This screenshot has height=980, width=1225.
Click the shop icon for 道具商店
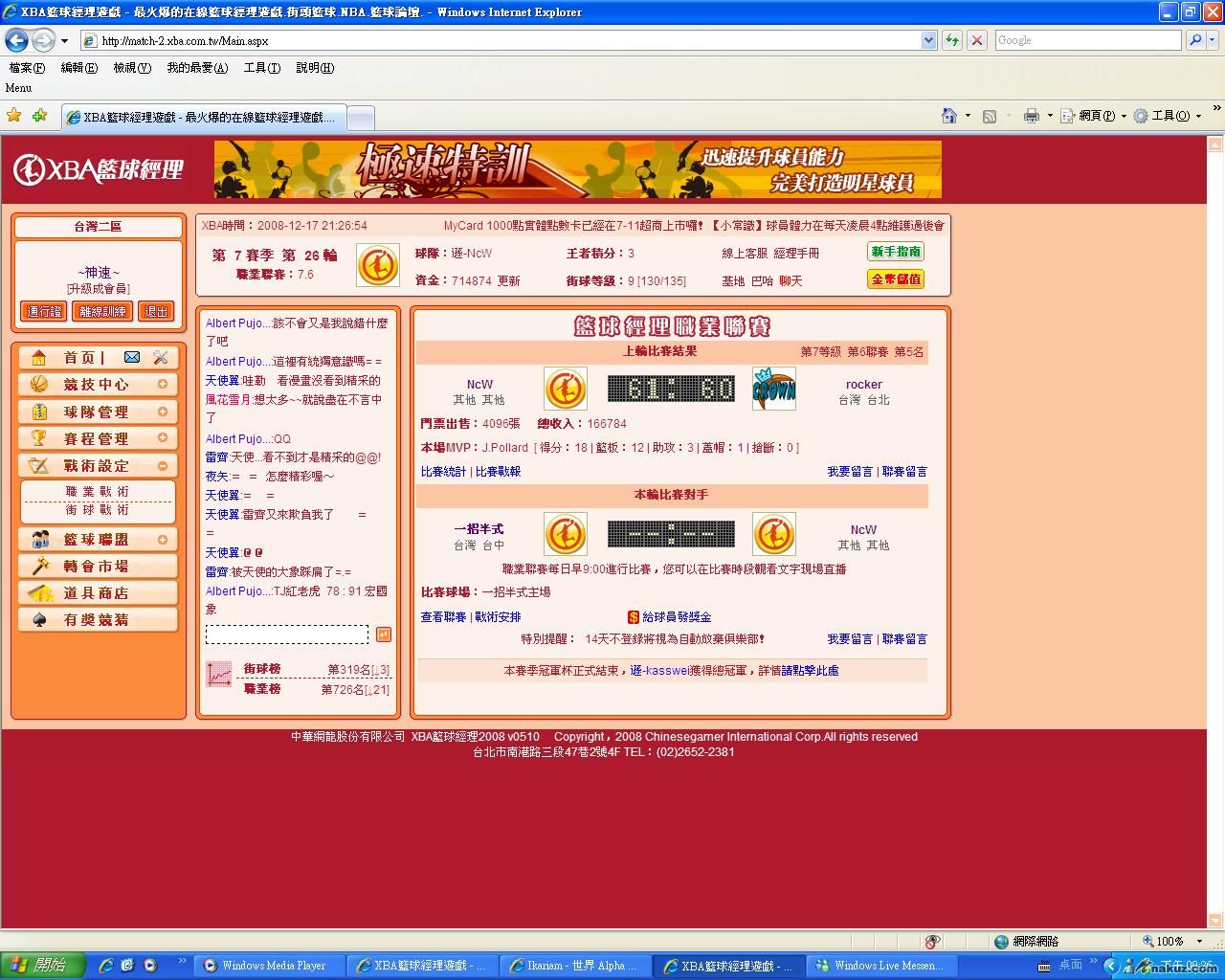[40, 592]
